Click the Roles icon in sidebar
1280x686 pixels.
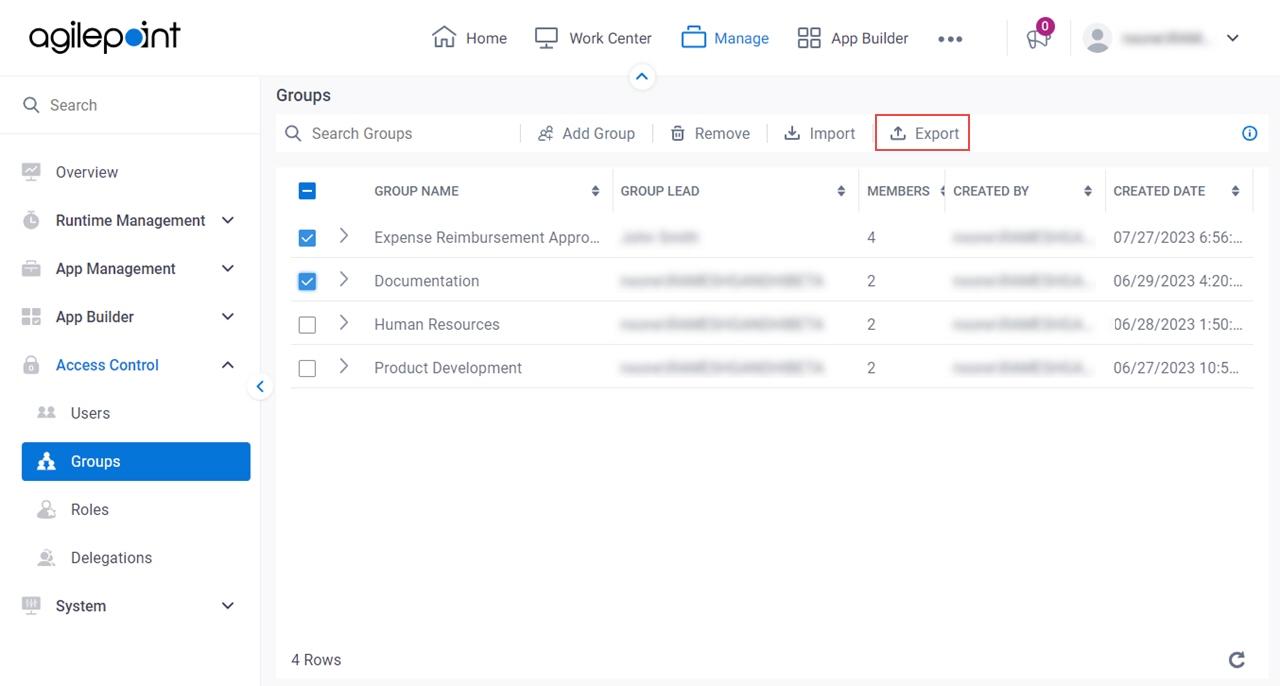pos(46,509)
